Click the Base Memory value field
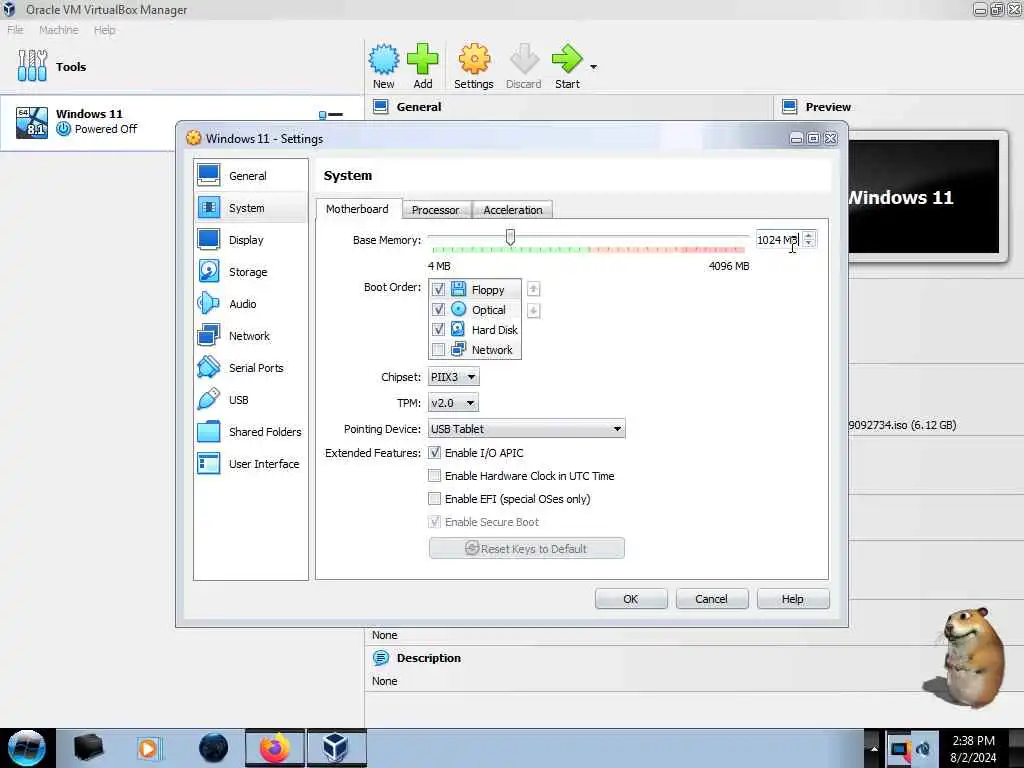Image resolution: width=1024 pixels, height=768 pixels. 778,240
